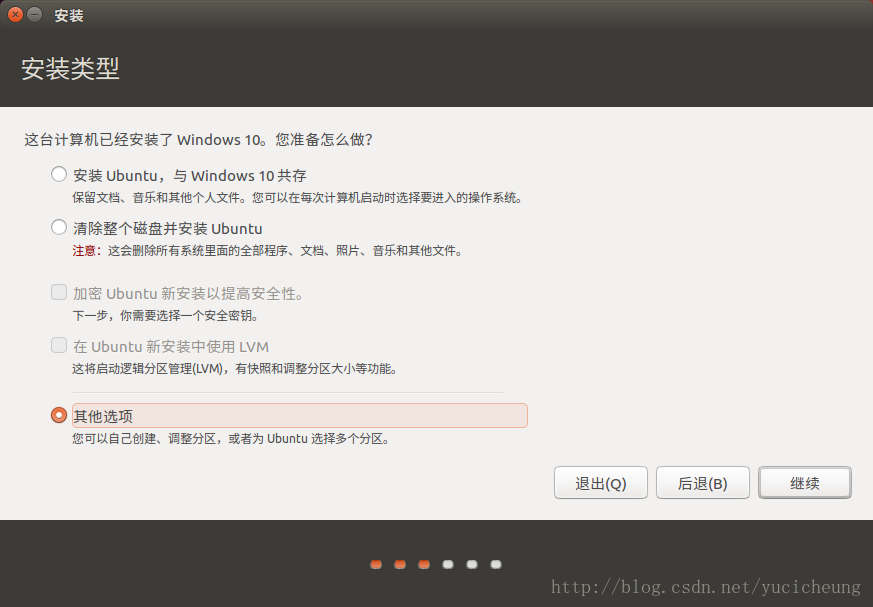Click the red 注意 warning text
873x607 pixels.
pyautogui.click(x=87, y=251)
